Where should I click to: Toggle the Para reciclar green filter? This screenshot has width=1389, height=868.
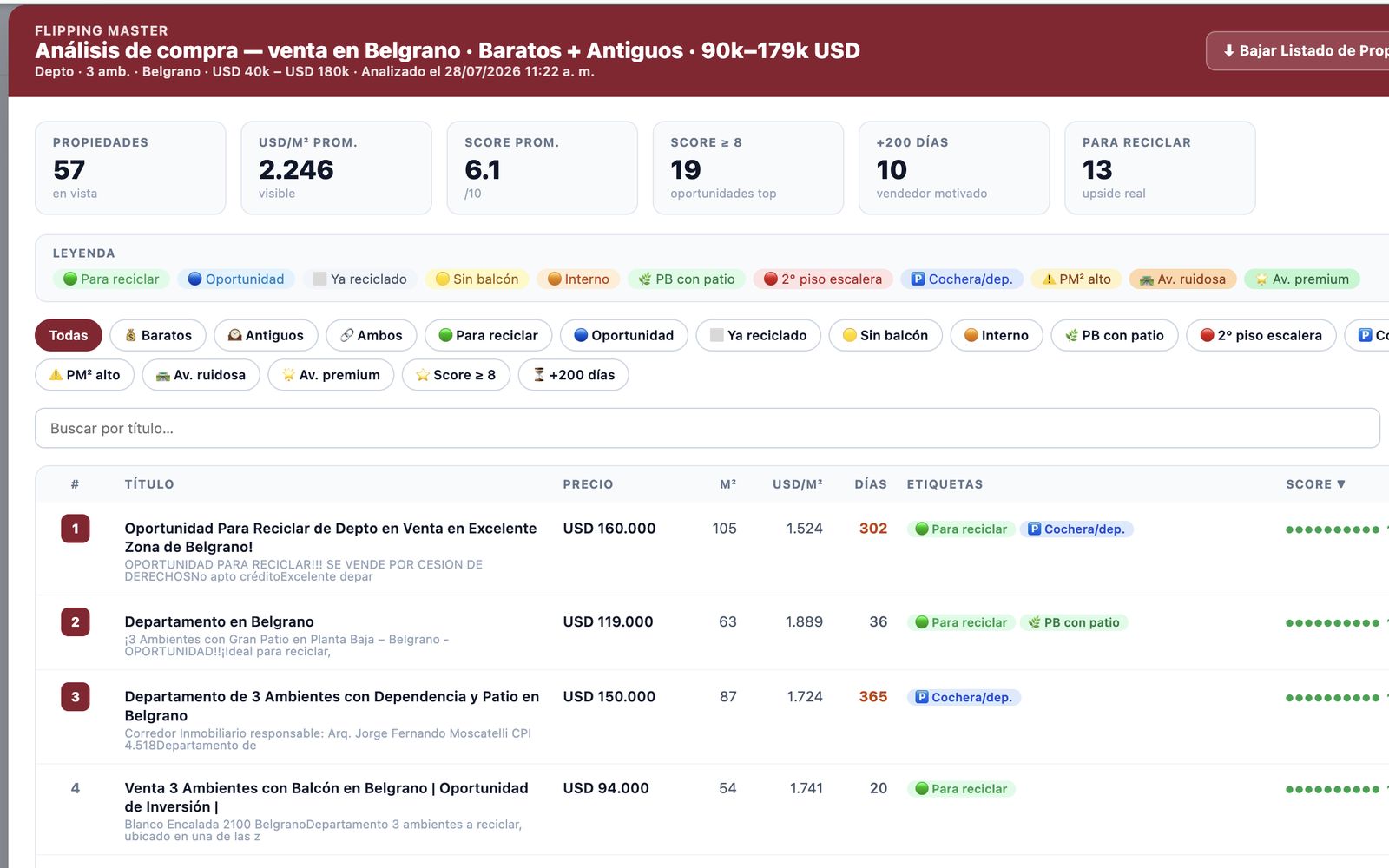(488, 335)
